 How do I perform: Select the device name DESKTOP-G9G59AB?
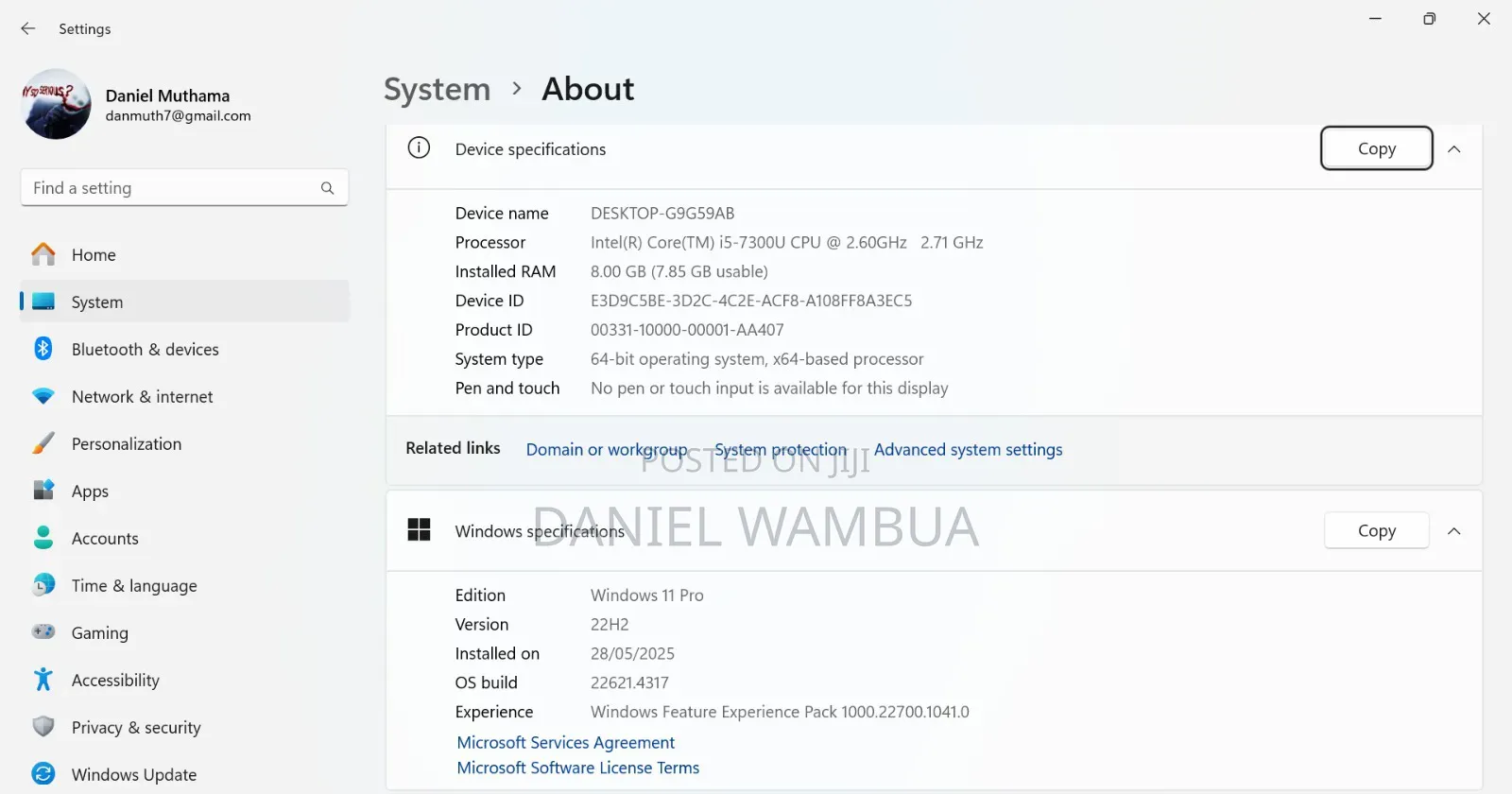(x=662, y=214)
